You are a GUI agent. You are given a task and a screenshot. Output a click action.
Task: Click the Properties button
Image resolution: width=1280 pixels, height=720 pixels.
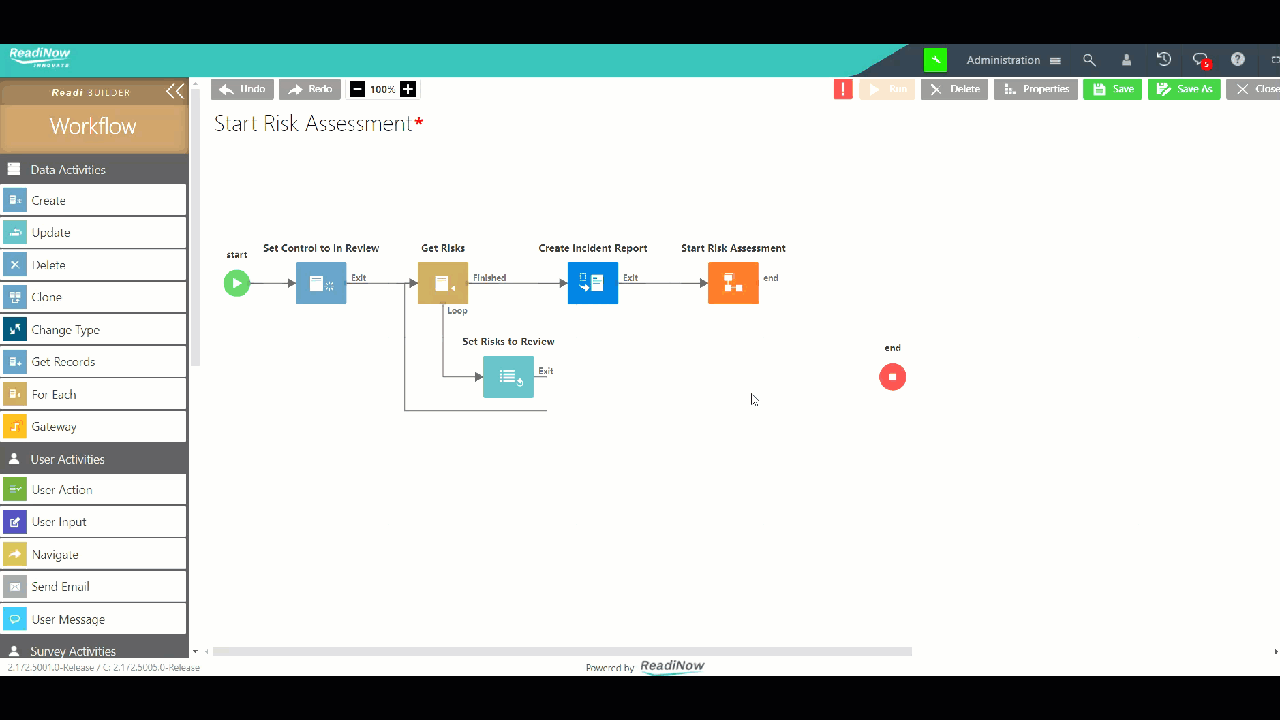[x=1035, y=89]
